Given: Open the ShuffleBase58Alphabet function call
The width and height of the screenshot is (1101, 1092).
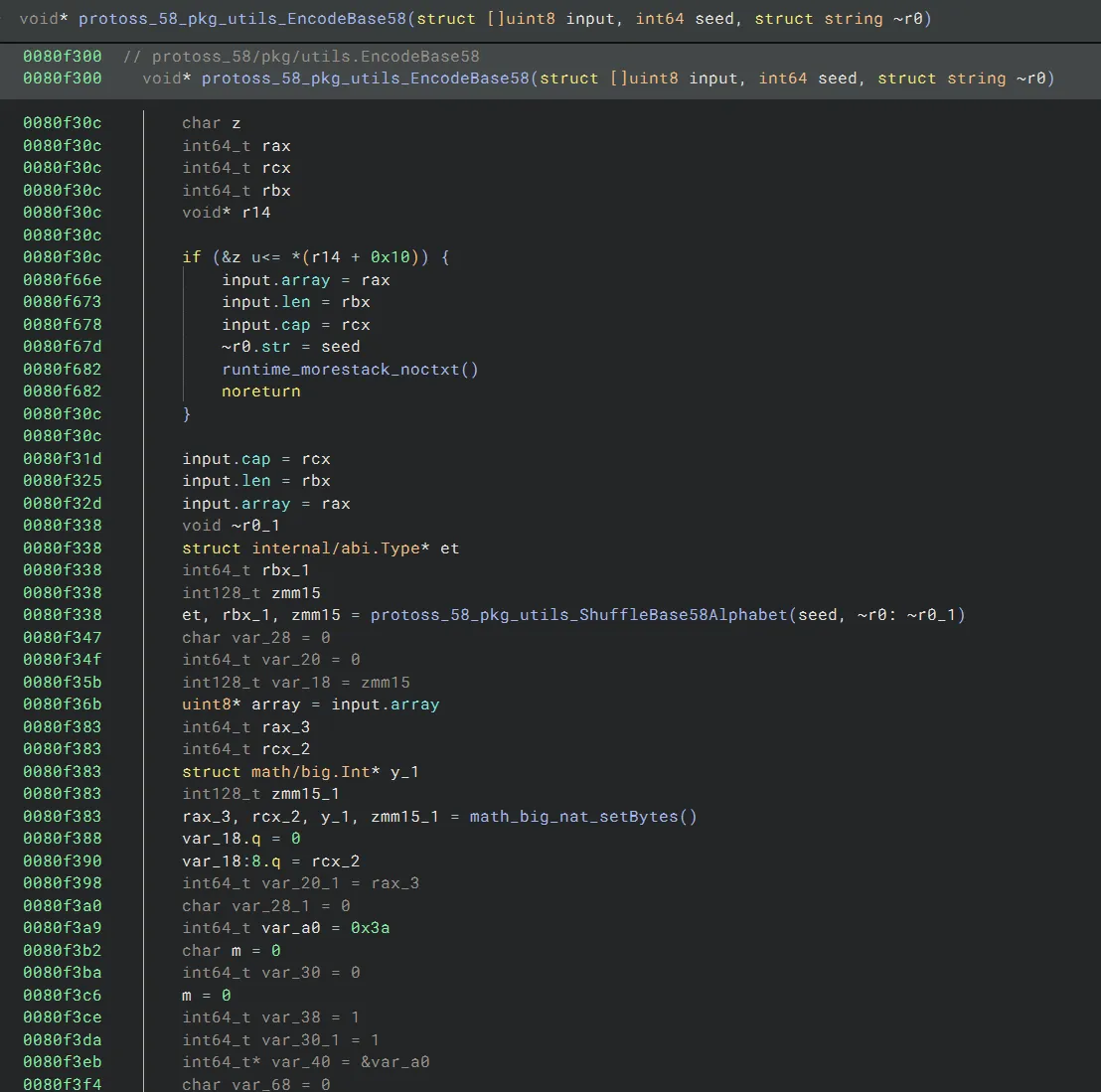Looking at the screenshot, I should (579, 615).
